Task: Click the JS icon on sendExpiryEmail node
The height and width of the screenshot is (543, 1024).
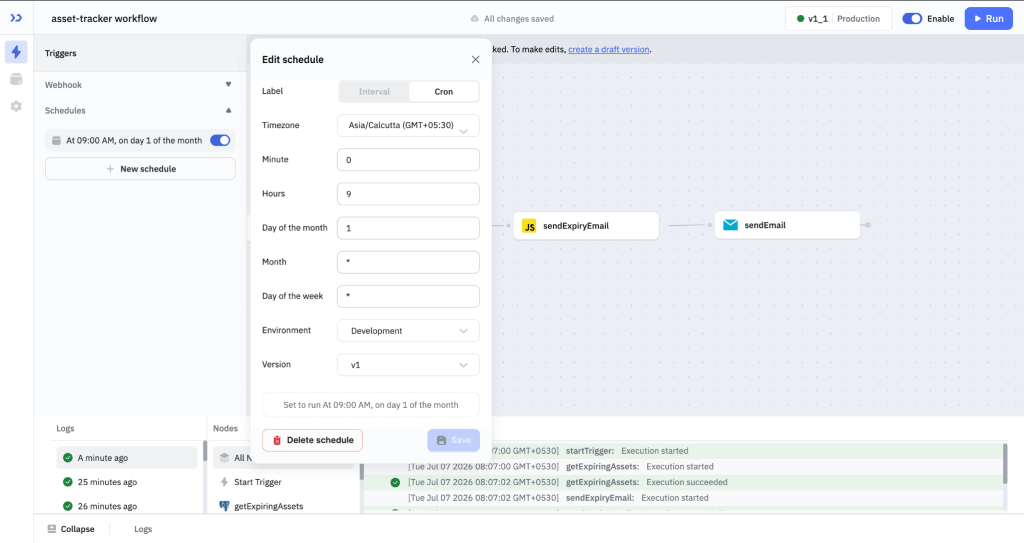Action: pos(529,226)
